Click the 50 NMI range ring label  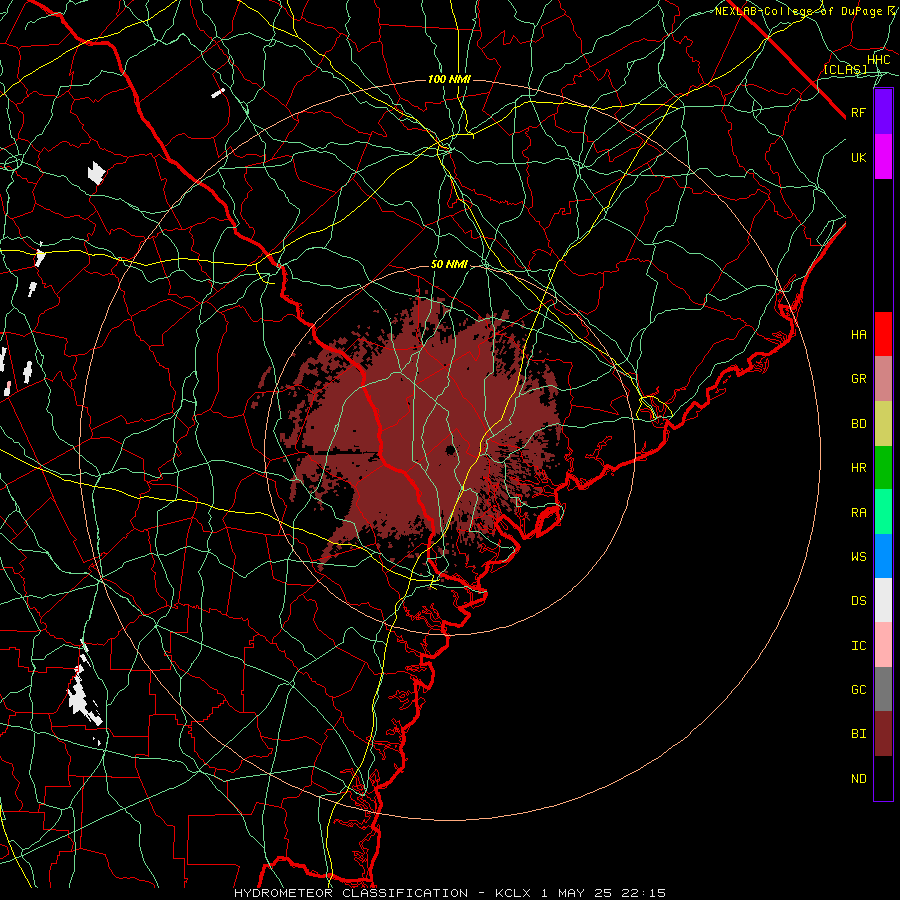click(x=449, y=265)
